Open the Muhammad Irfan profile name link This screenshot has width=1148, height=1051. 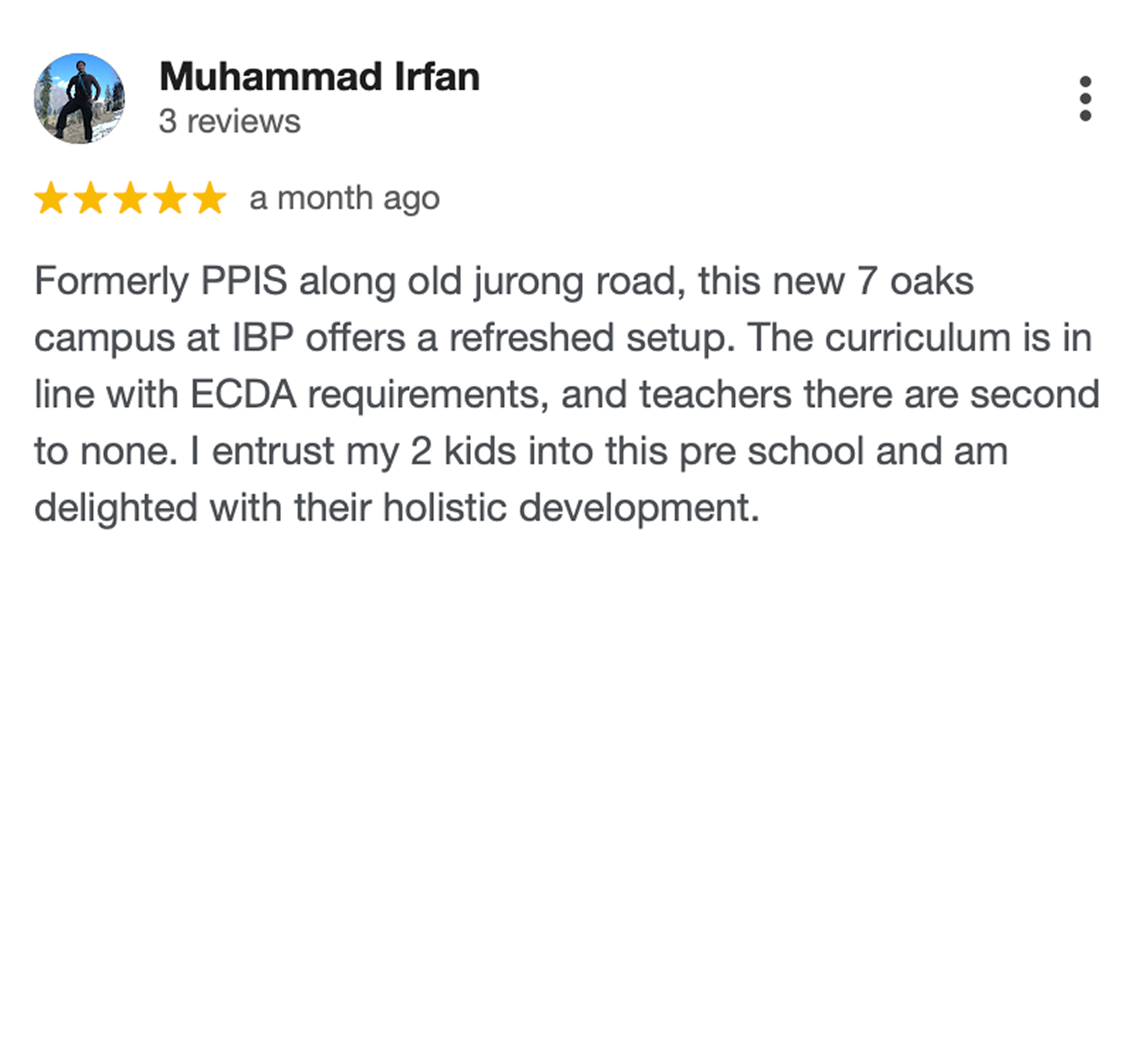point(319,77)
